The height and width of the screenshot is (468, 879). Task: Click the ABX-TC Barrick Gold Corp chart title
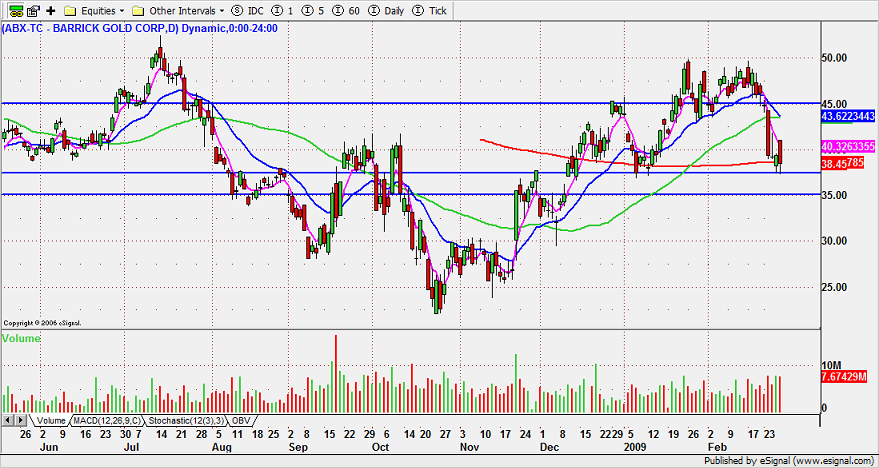pyautogui.click(x=139, y=29)
